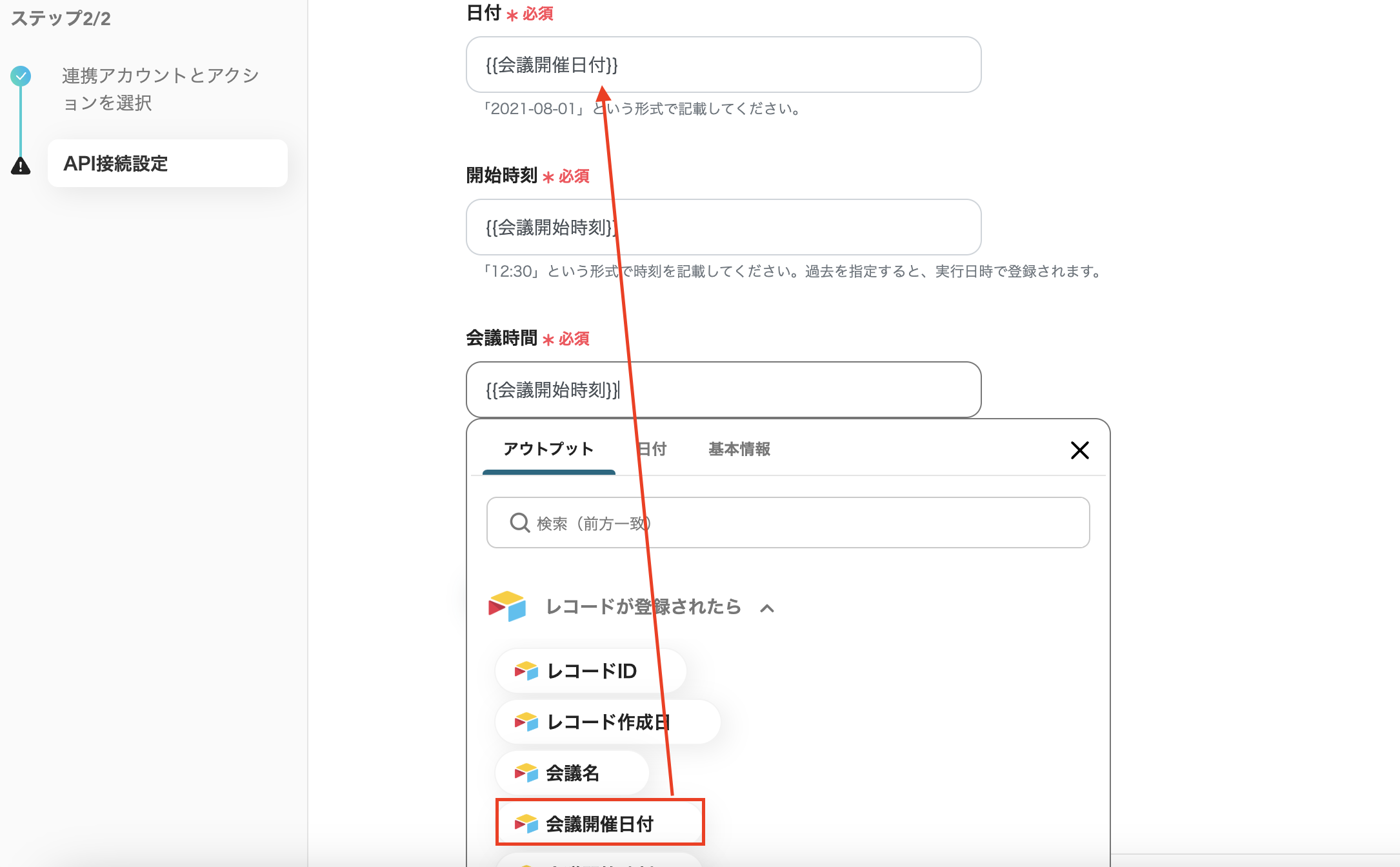Insert the レコードID output chip
1400x867 pixels.
[x=591, y=671]
